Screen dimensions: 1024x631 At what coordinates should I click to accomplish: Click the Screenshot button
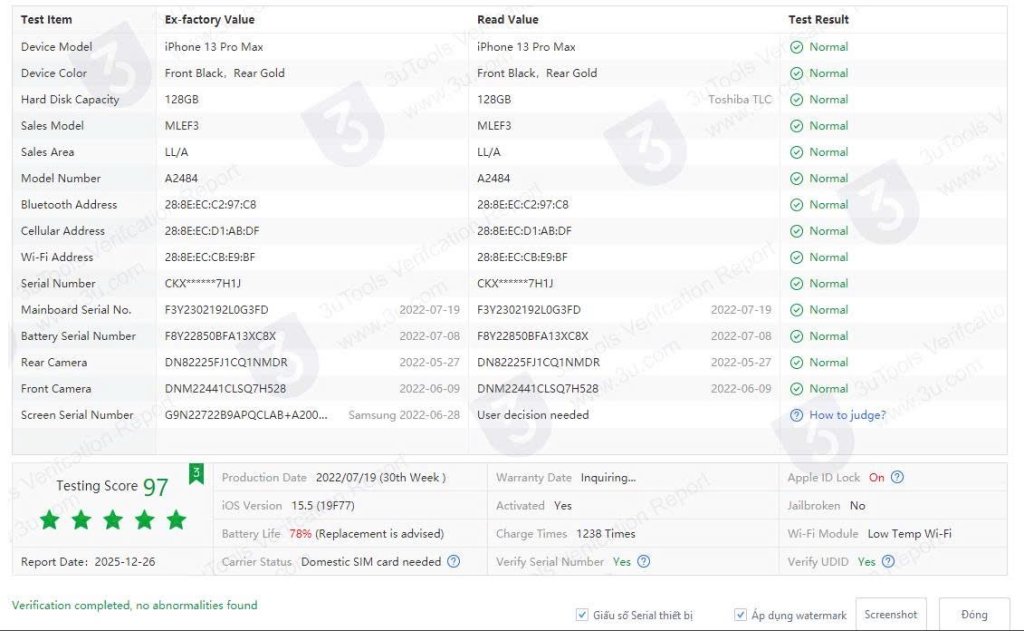click(x=890, y=615)
